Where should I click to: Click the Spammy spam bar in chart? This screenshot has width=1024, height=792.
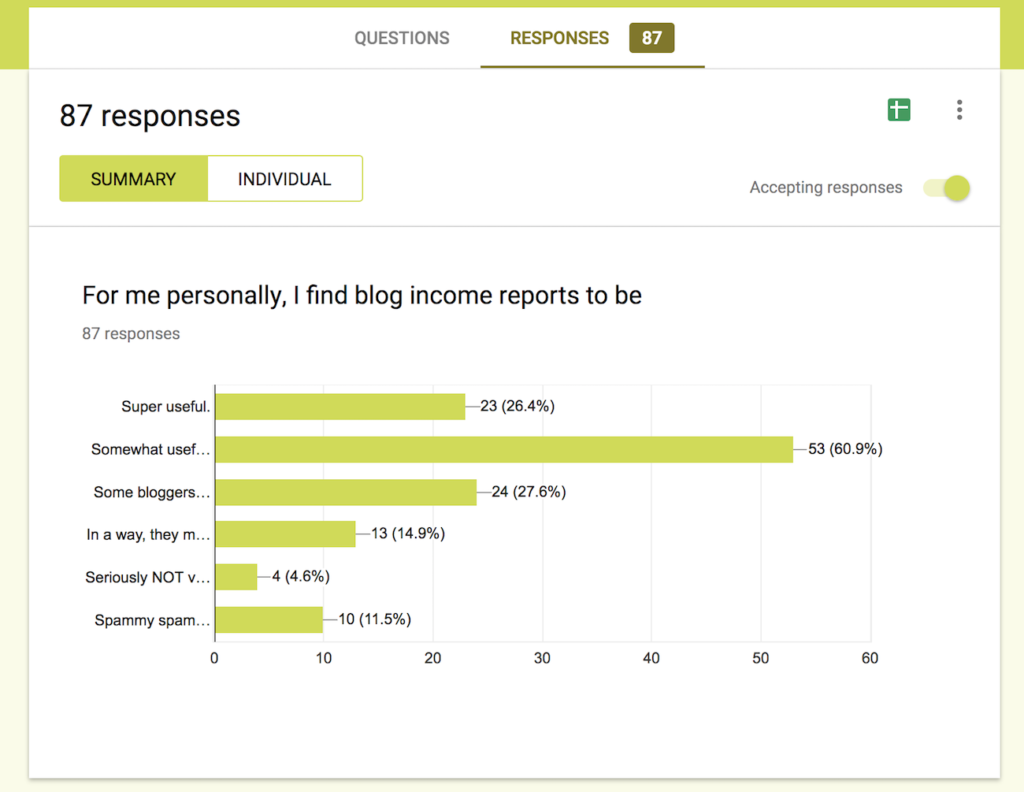[269, 620]
